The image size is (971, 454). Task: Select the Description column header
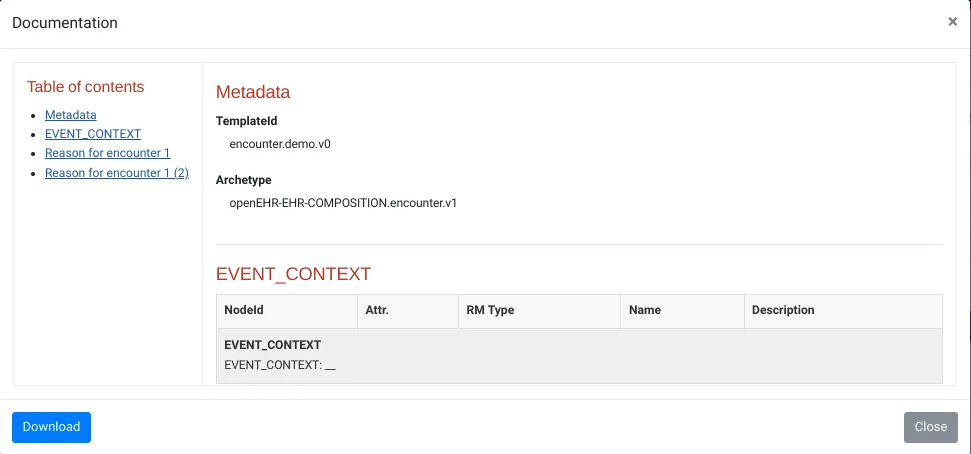click(x=783, y=310)
